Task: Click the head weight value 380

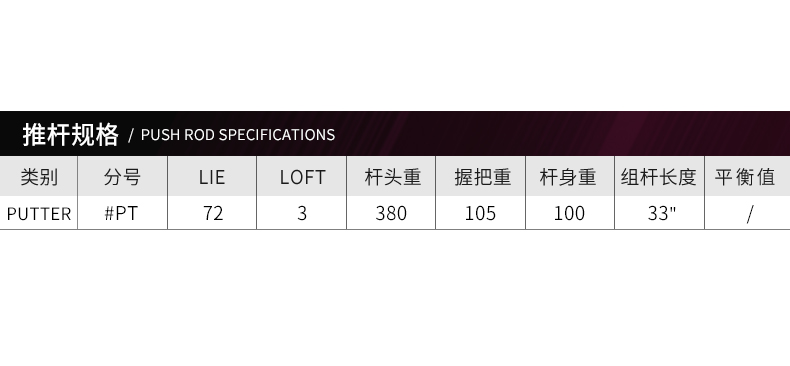Action: pos(391,213)
